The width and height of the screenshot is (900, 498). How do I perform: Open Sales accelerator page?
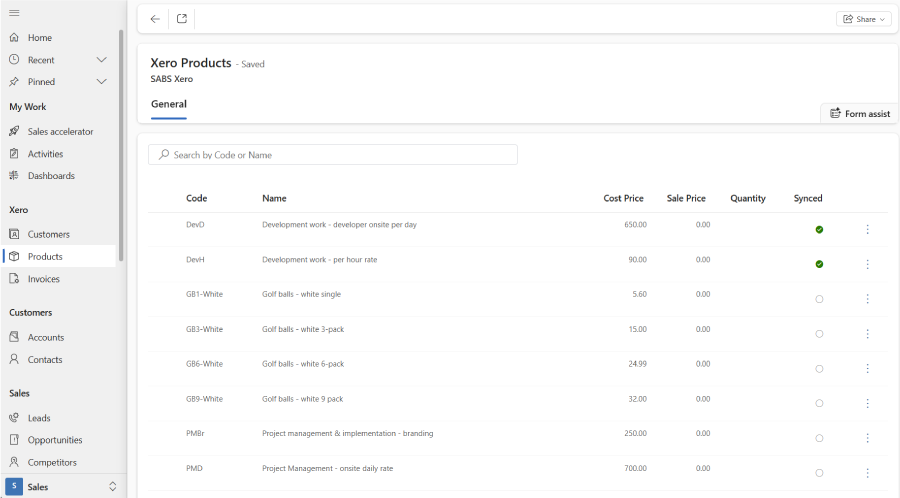point(59,131)
